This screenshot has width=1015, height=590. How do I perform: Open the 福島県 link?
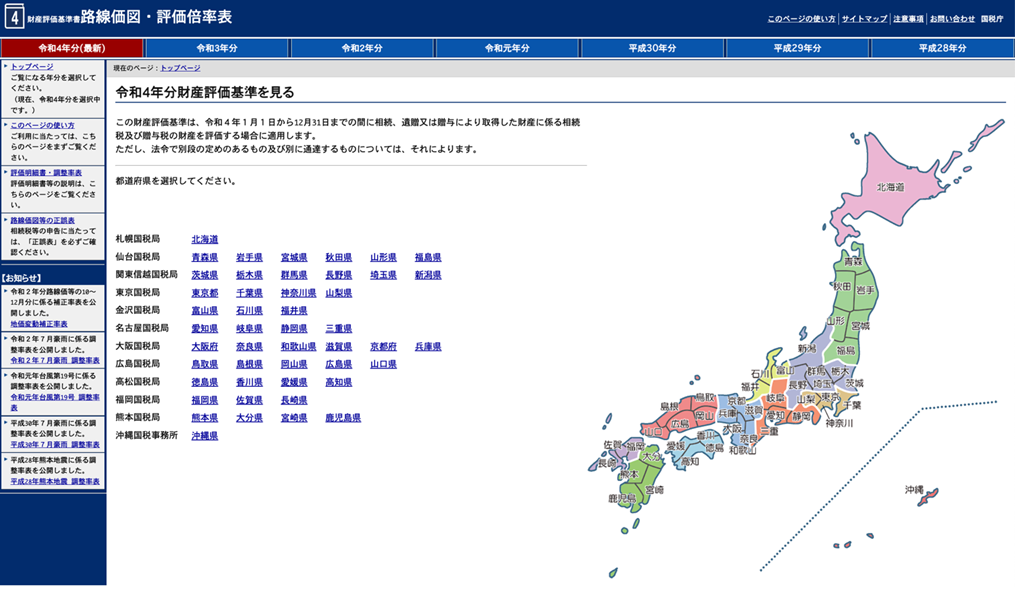(428, 258)
